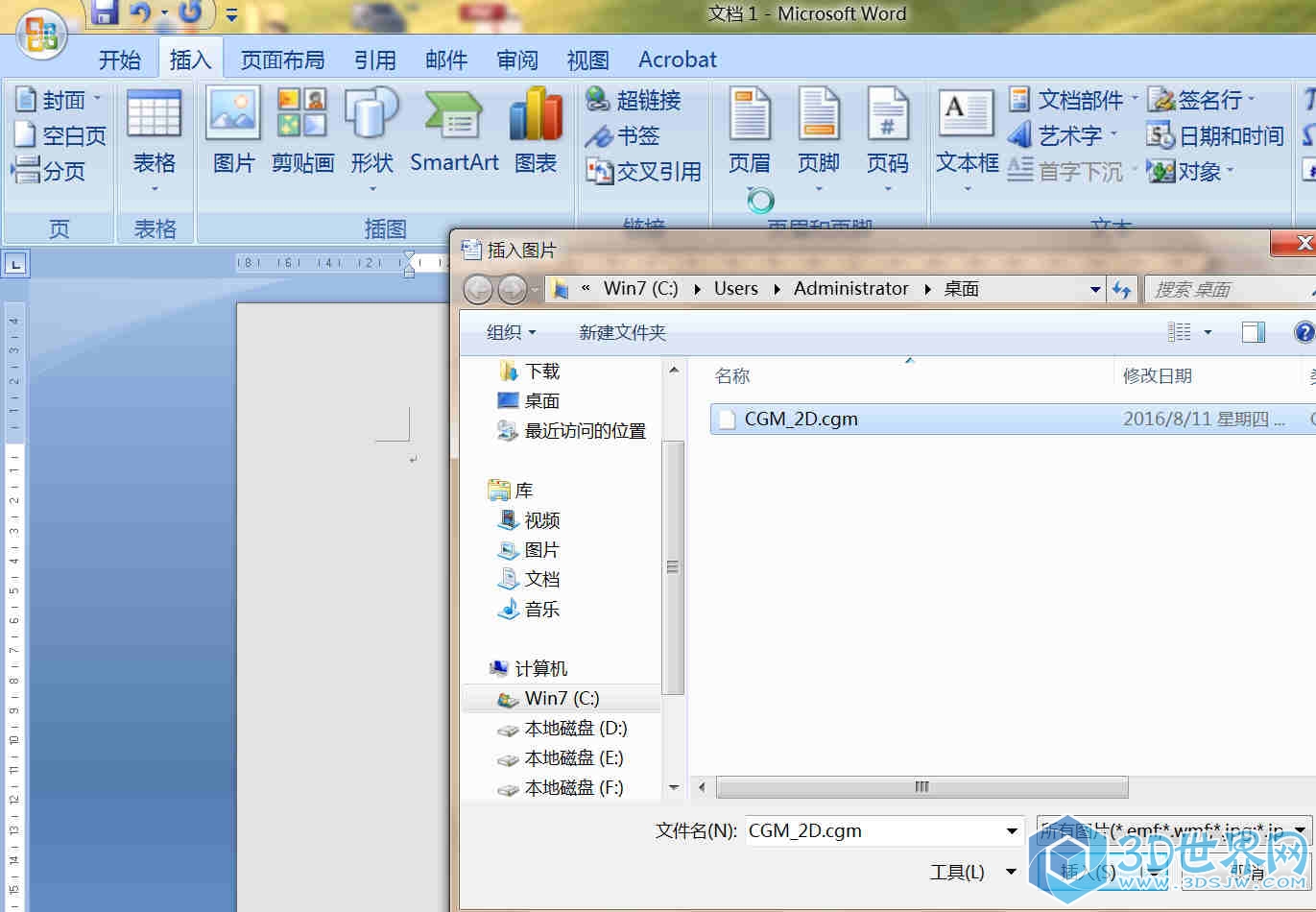Open the Header (页眉) menu
Image resolution: width=1316 pixels, height=912 pixels.
[x=750, y=139]
